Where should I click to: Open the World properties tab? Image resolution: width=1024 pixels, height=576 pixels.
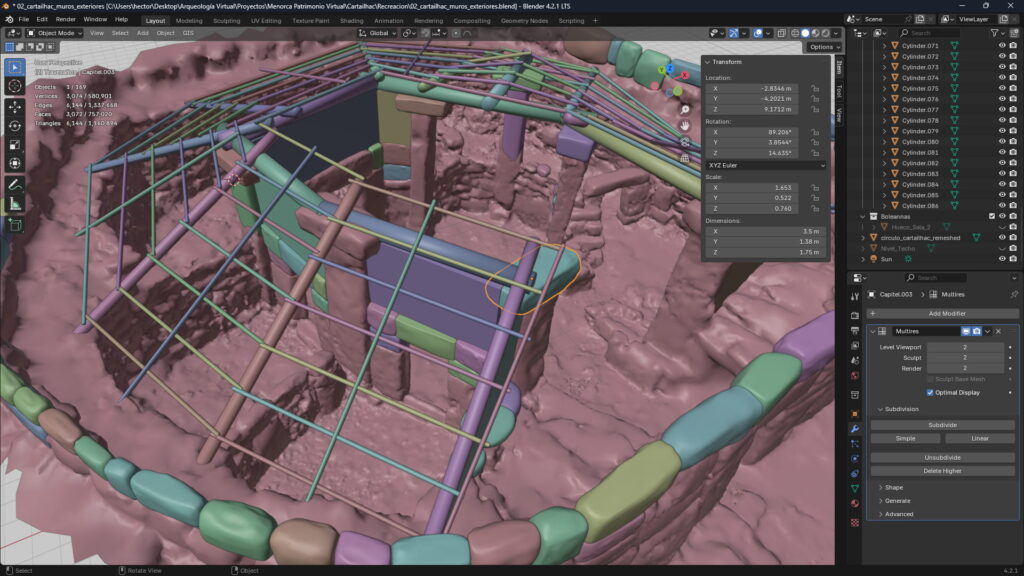click(x=855, y=376)
